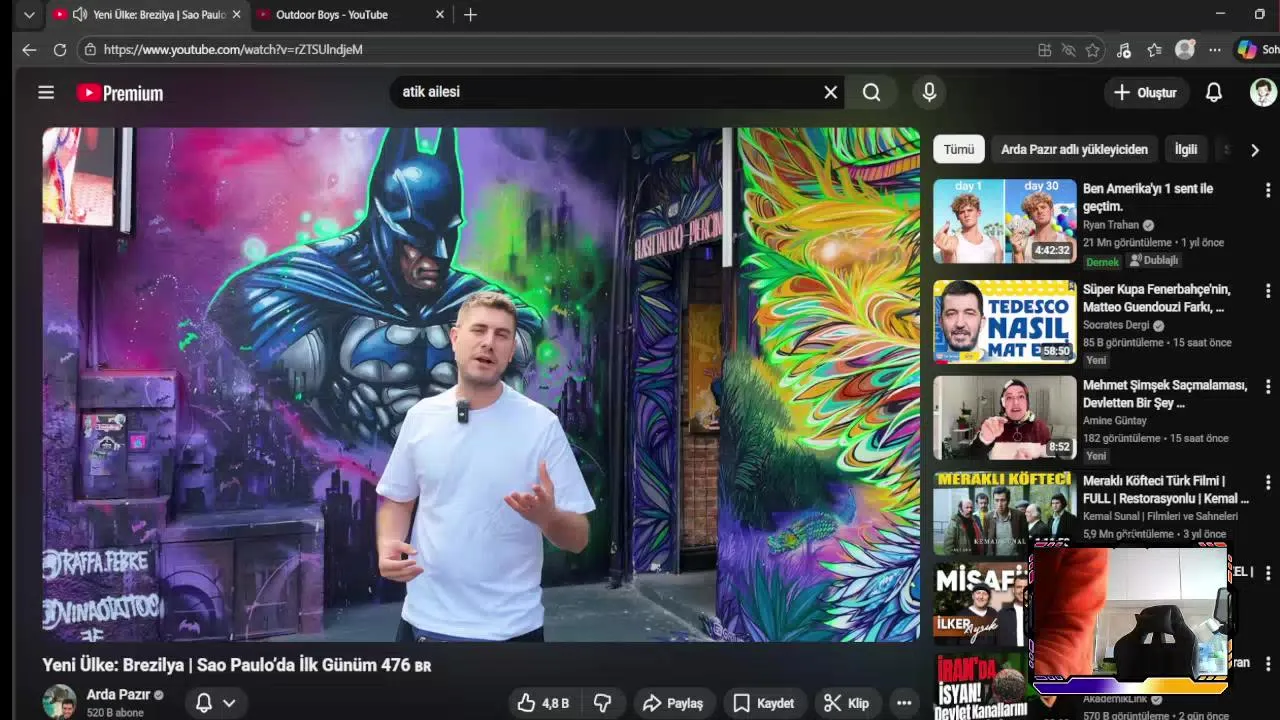1280x720 pixels.
Task: Open the favorites list toolbar icon
Action: [1154, 49]
